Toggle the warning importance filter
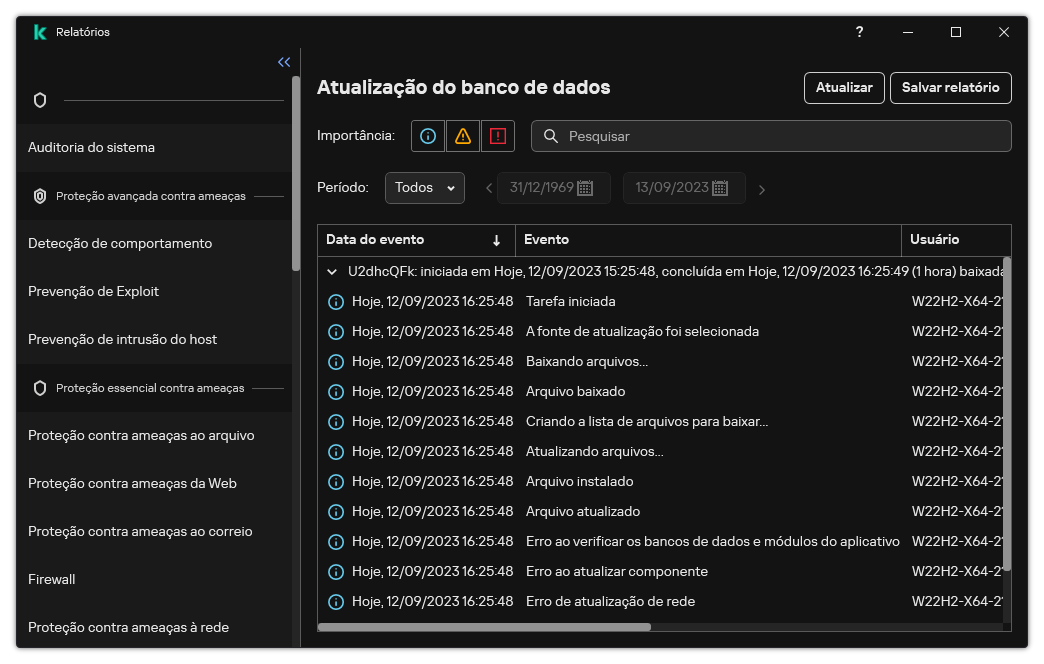 (462, 135)
